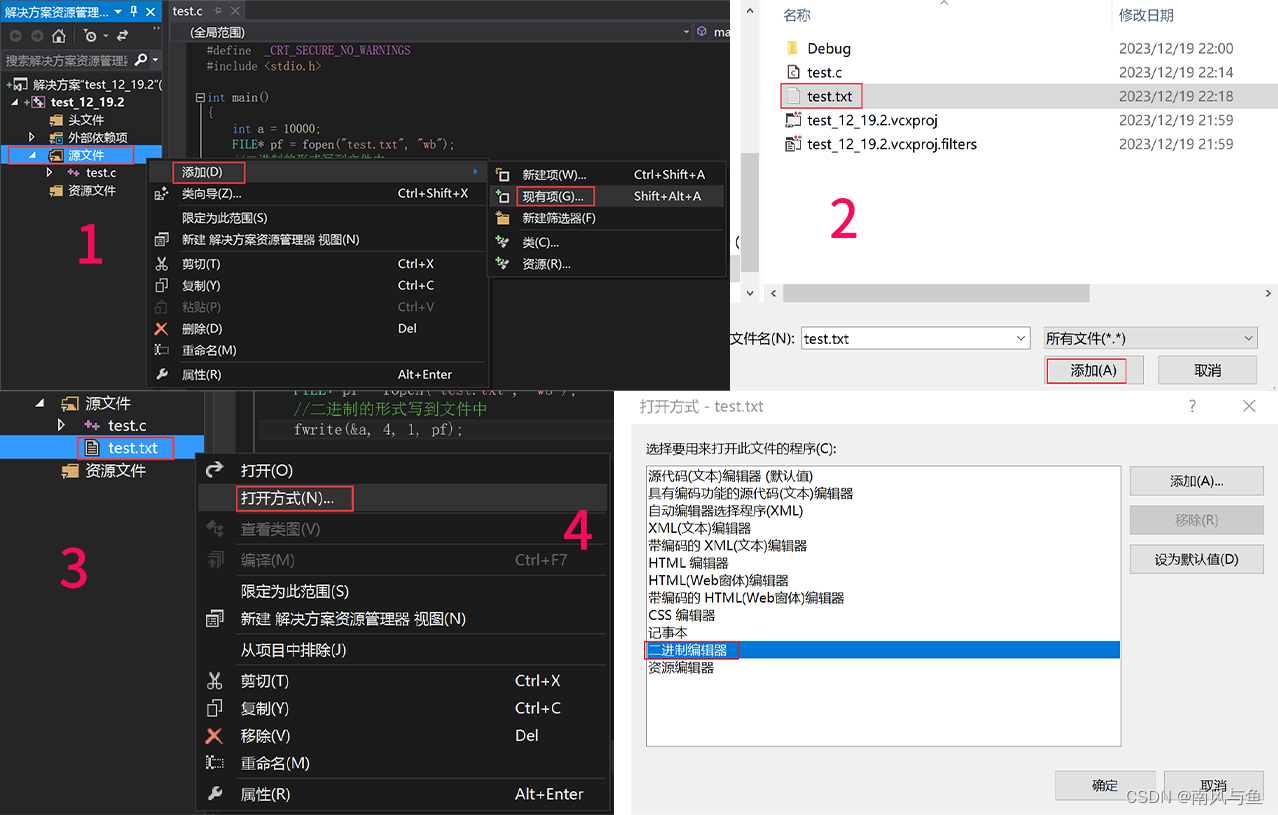Open the 文件名(N) combo box dropdown arrow
The width and height of the screenshot is (1278, 815).
tap(1020, 338)
